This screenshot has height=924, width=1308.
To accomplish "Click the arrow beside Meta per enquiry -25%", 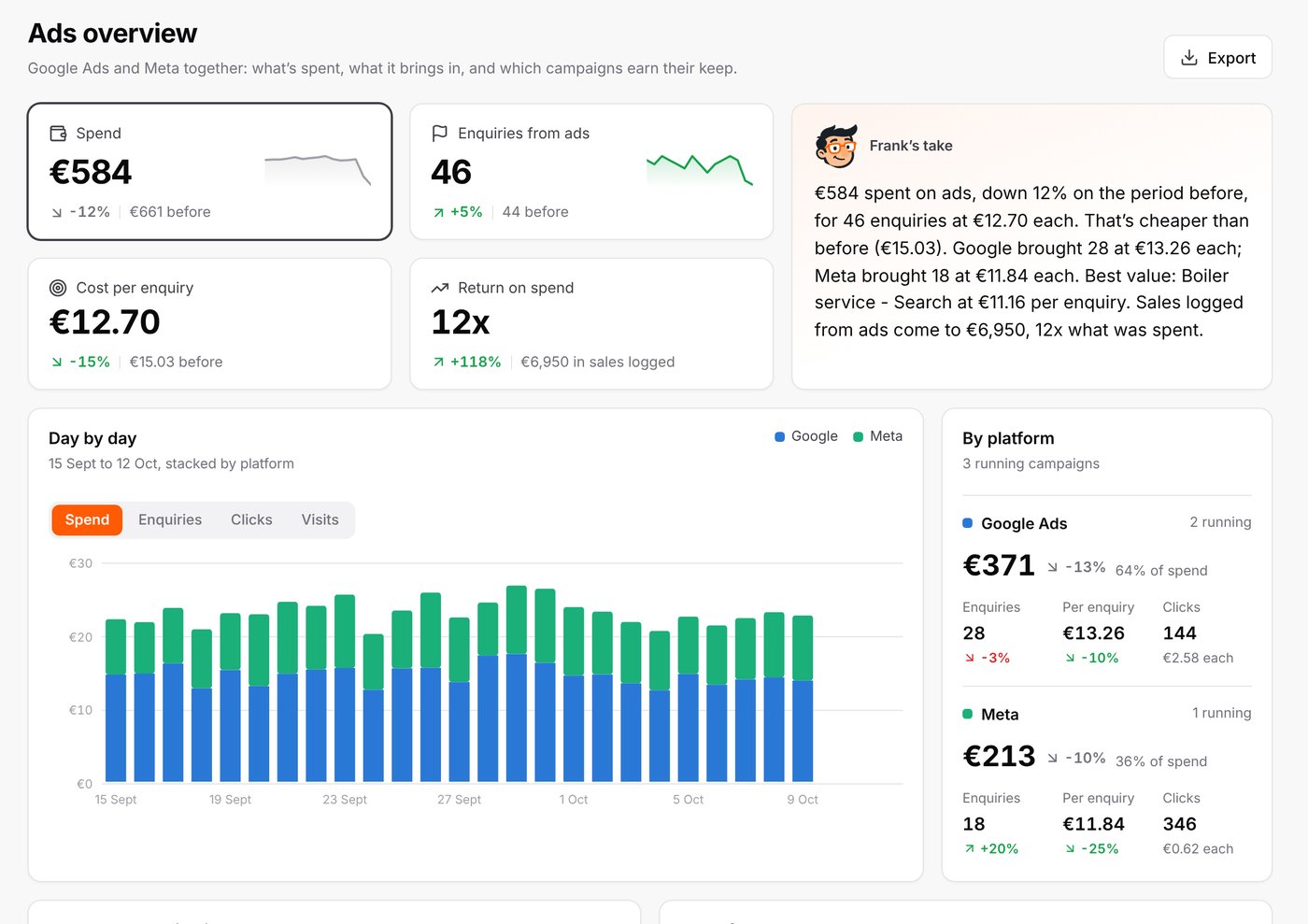I will (x=1070, y=849).
